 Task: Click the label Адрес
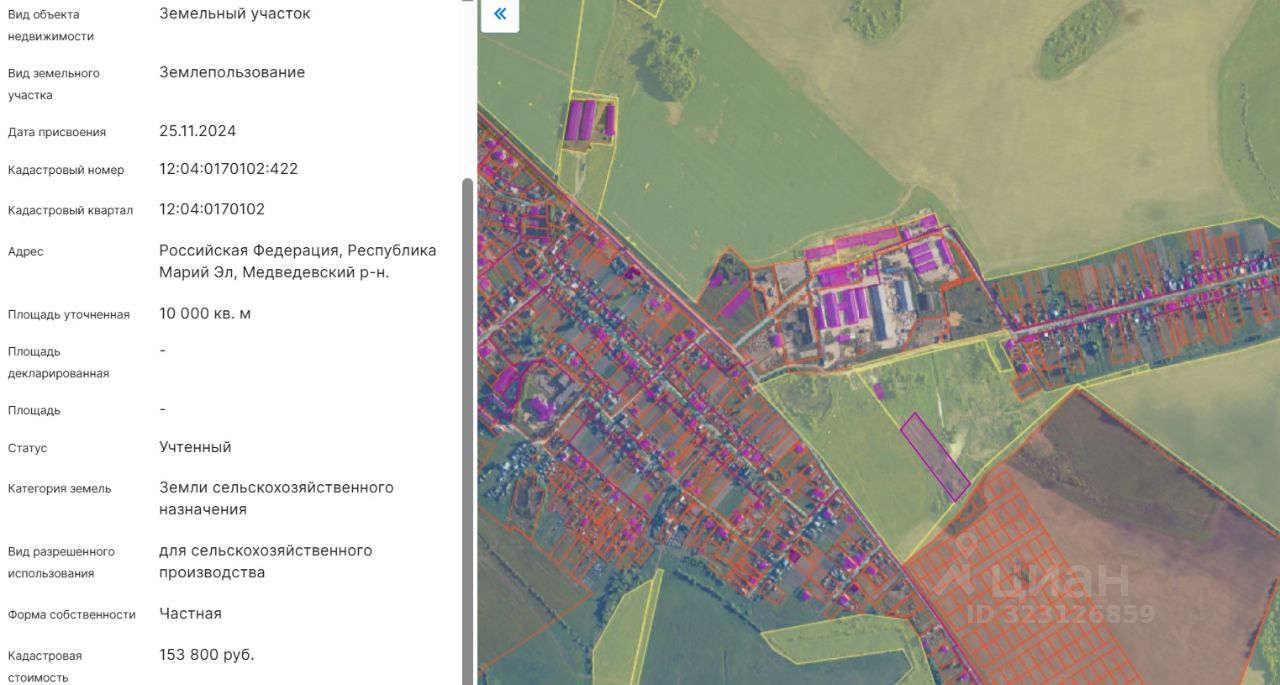25,251
